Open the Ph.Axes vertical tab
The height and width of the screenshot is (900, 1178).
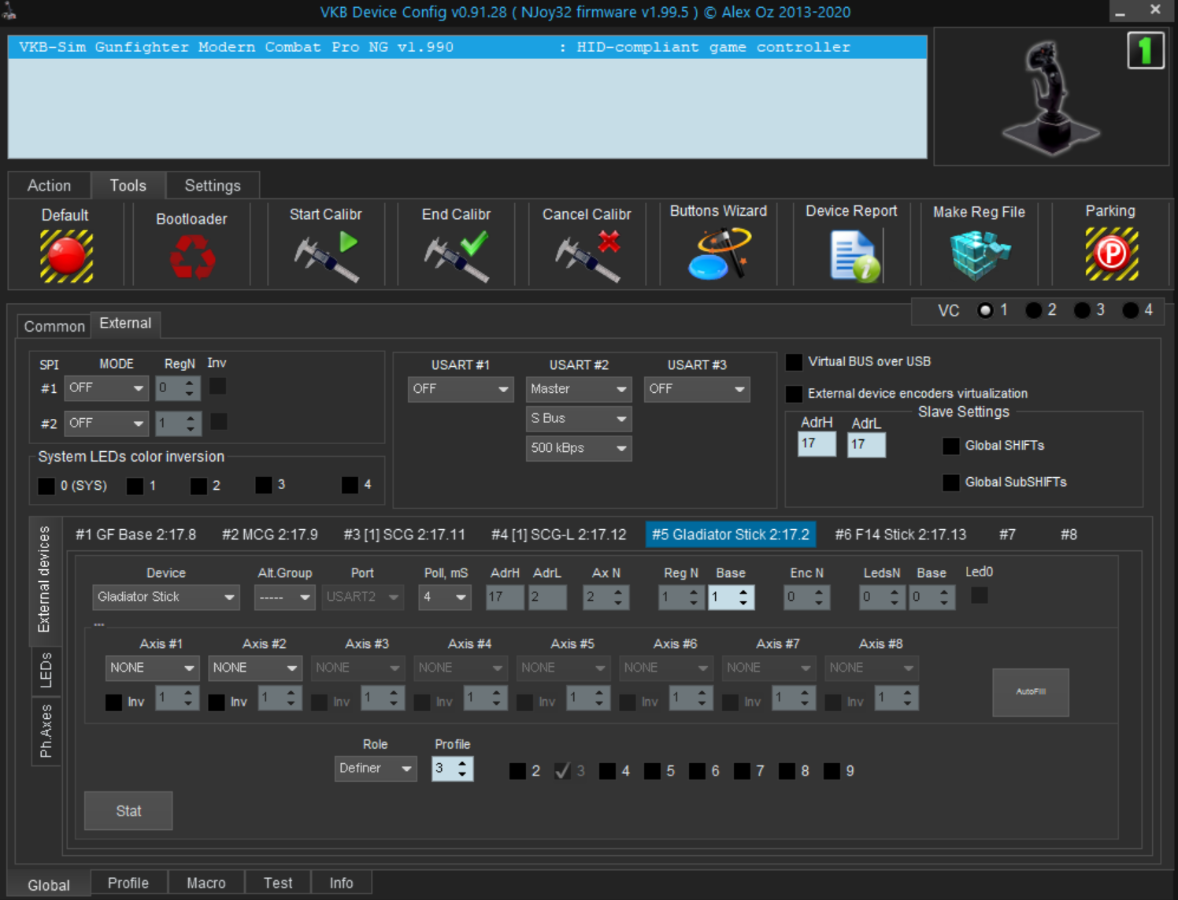(45, 731)
